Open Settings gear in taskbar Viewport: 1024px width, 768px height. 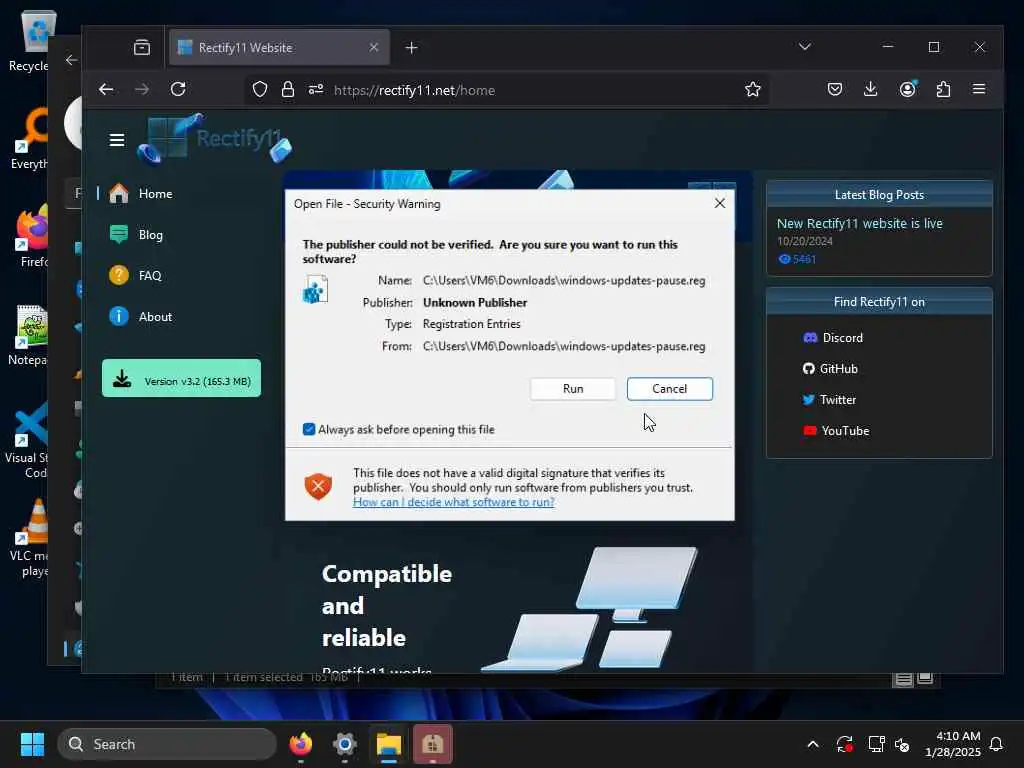tap(345, 744)
